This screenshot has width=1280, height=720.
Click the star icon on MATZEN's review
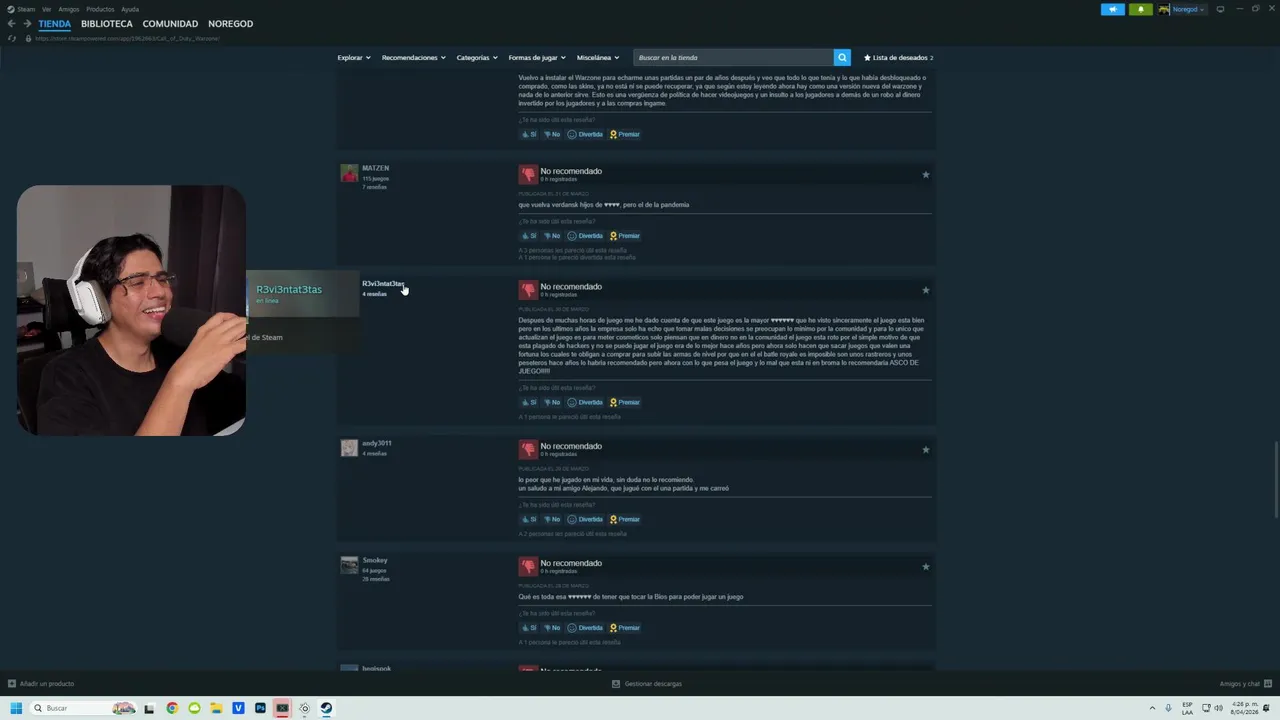(925, 175)
